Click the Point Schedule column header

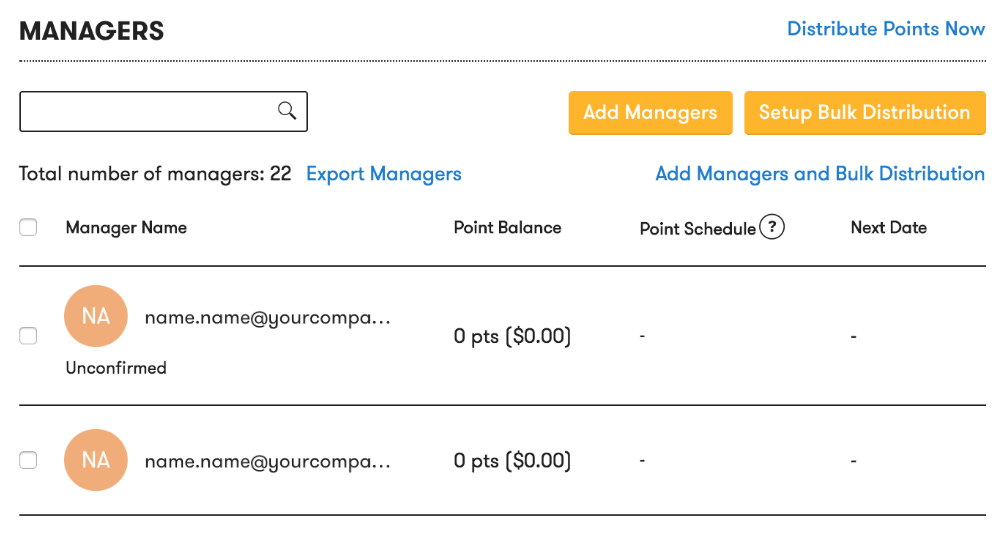(697, 228)
